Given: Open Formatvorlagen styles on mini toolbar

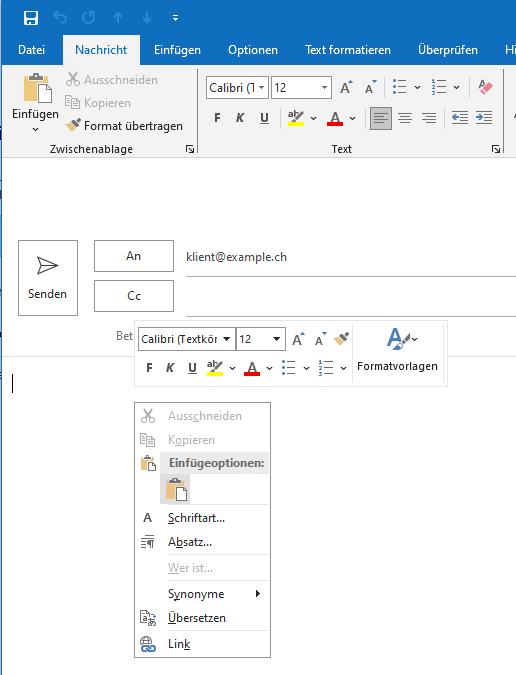Looking at the screenshot, I should (398, 350).
